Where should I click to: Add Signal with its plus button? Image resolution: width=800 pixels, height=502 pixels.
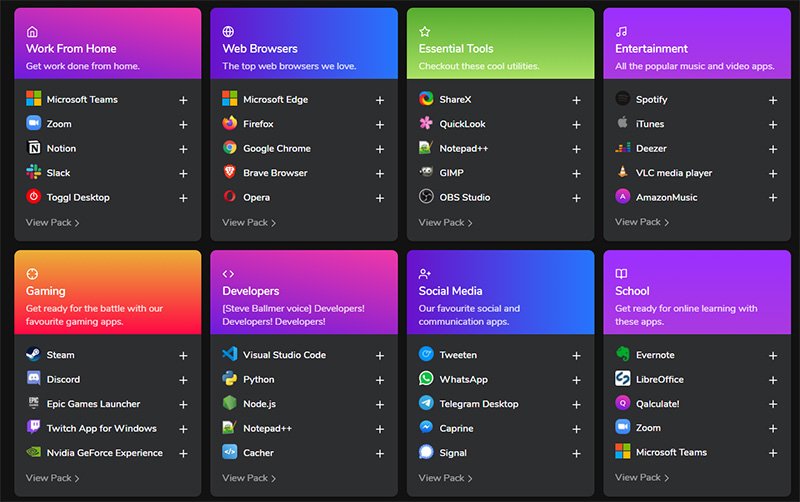[576, 454]
